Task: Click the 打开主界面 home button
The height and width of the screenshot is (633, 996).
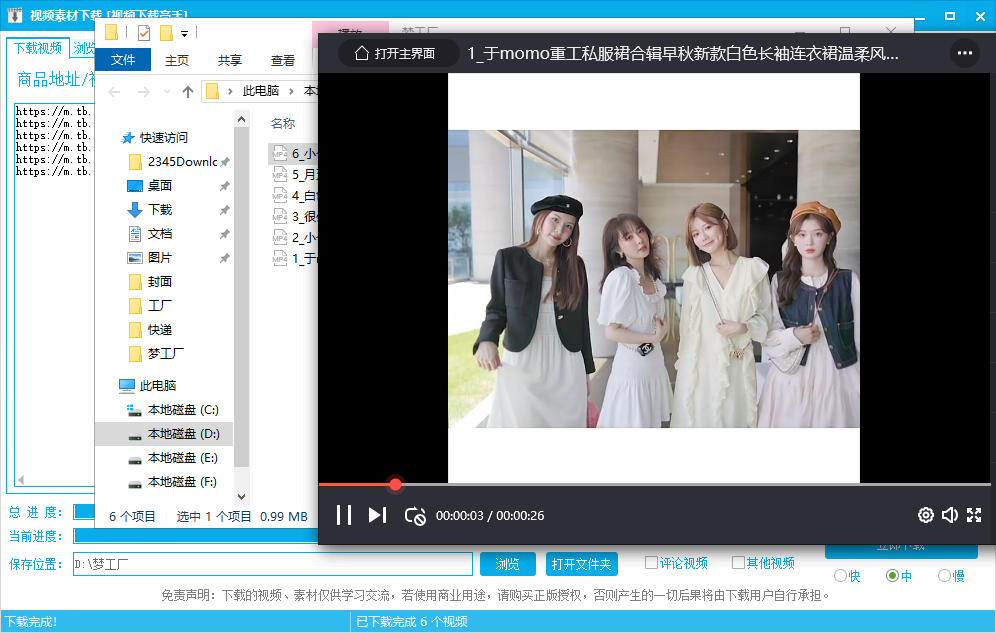Action: coord(397,54)
